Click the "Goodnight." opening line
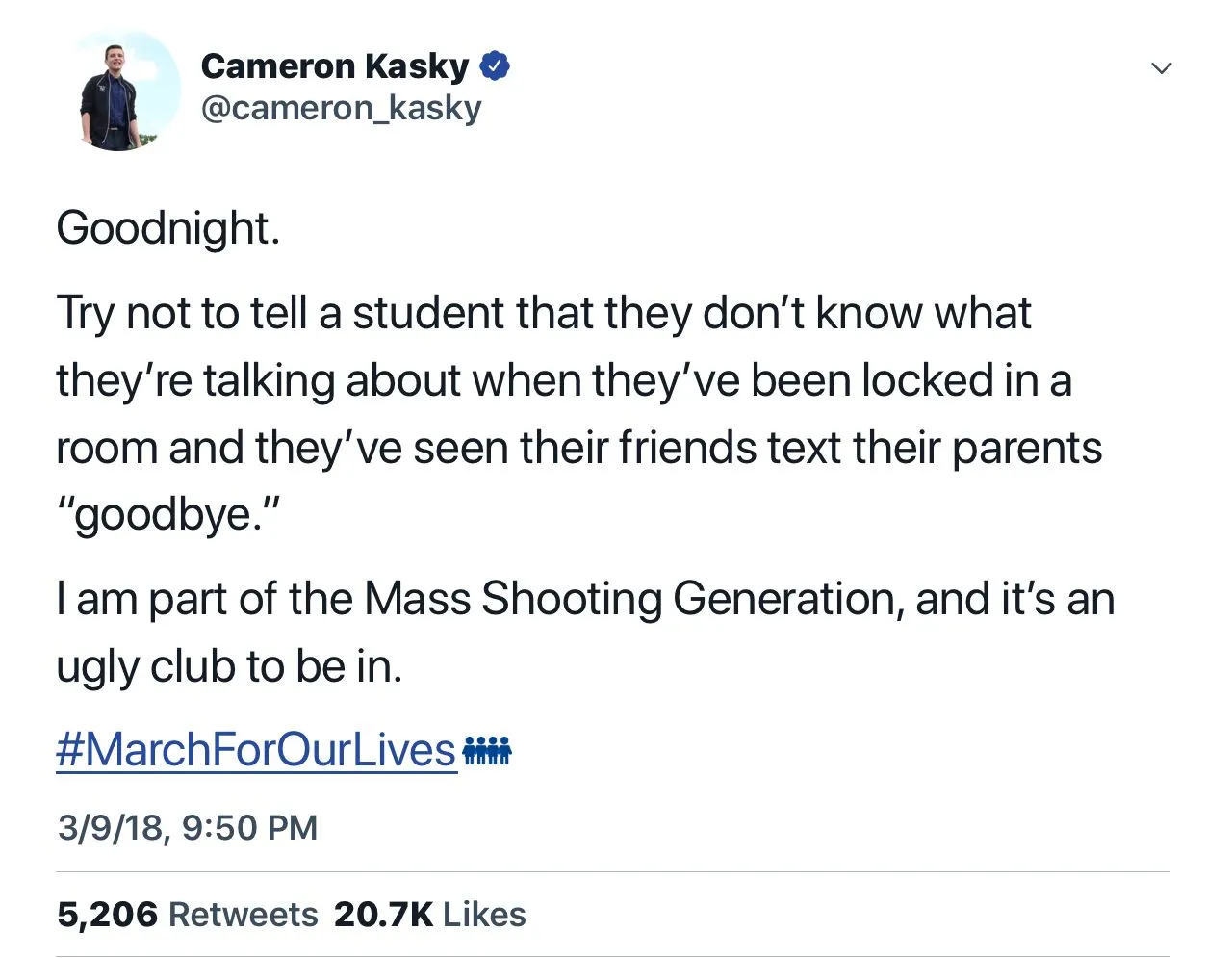This screenshot has width=1232, height=958. 168,229
